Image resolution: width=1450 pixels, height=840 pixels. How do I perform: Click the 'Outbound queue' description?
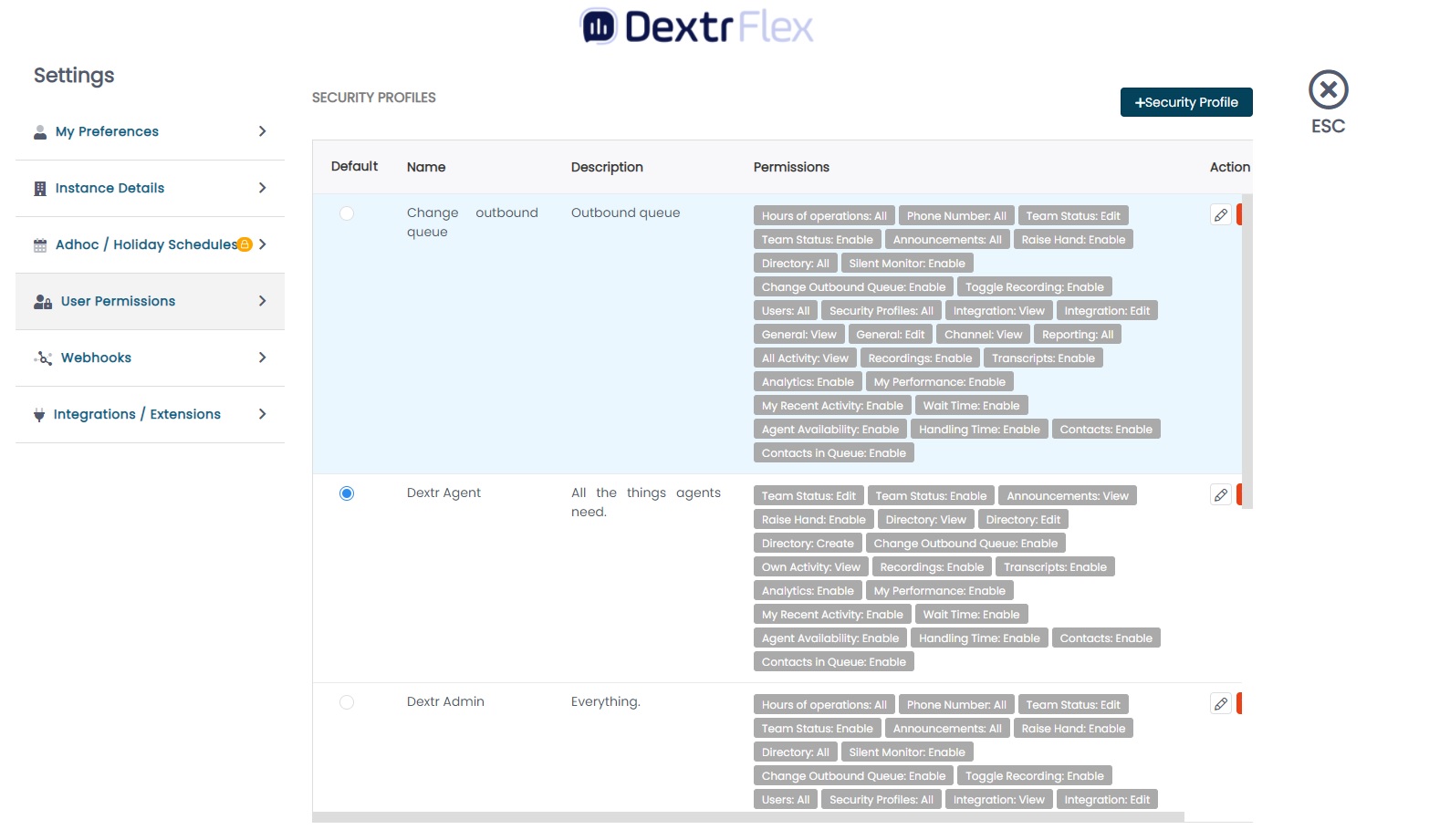(625, 213)
